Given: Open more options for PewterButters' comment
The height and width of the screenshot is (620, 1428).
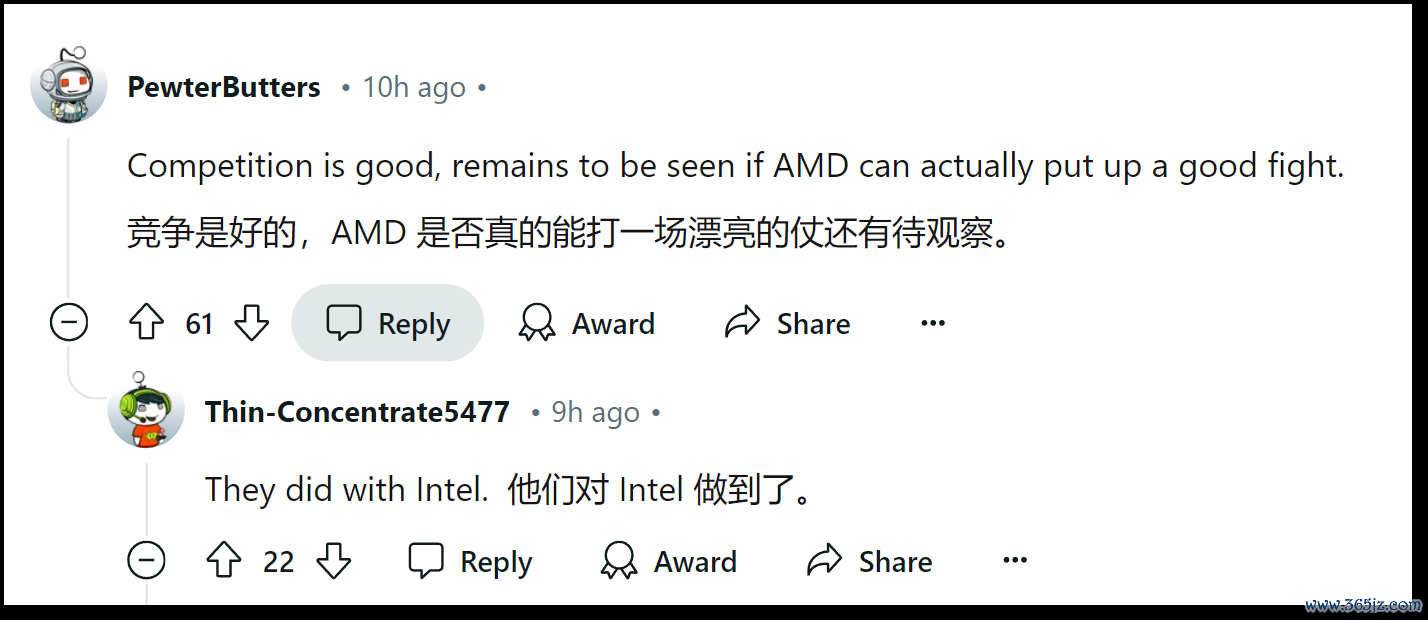Looking at the screenshot, I should [933, 323].
